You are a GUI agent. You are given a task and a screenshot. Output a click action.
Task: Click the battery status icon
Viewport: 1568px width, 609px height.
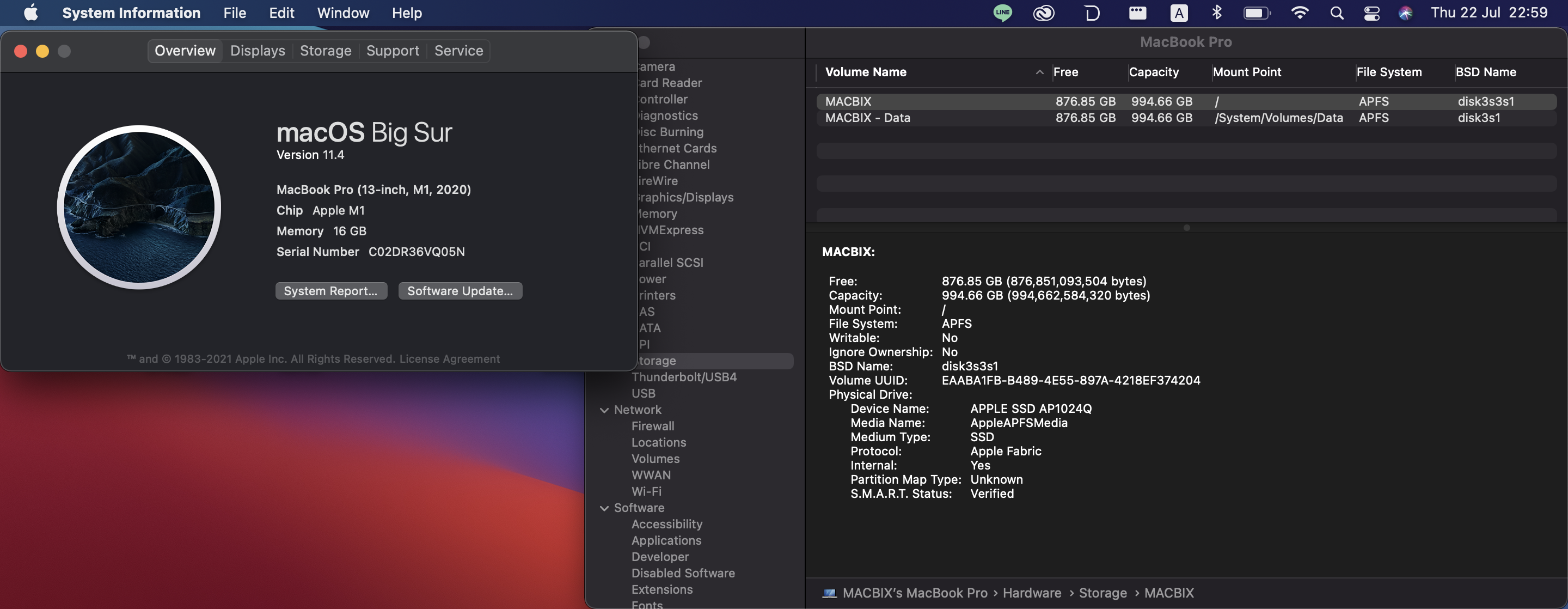click(1257, 13)
